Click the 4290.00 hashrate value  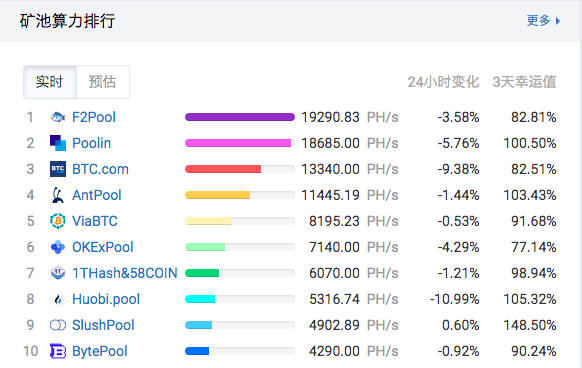tap(334, 351)
